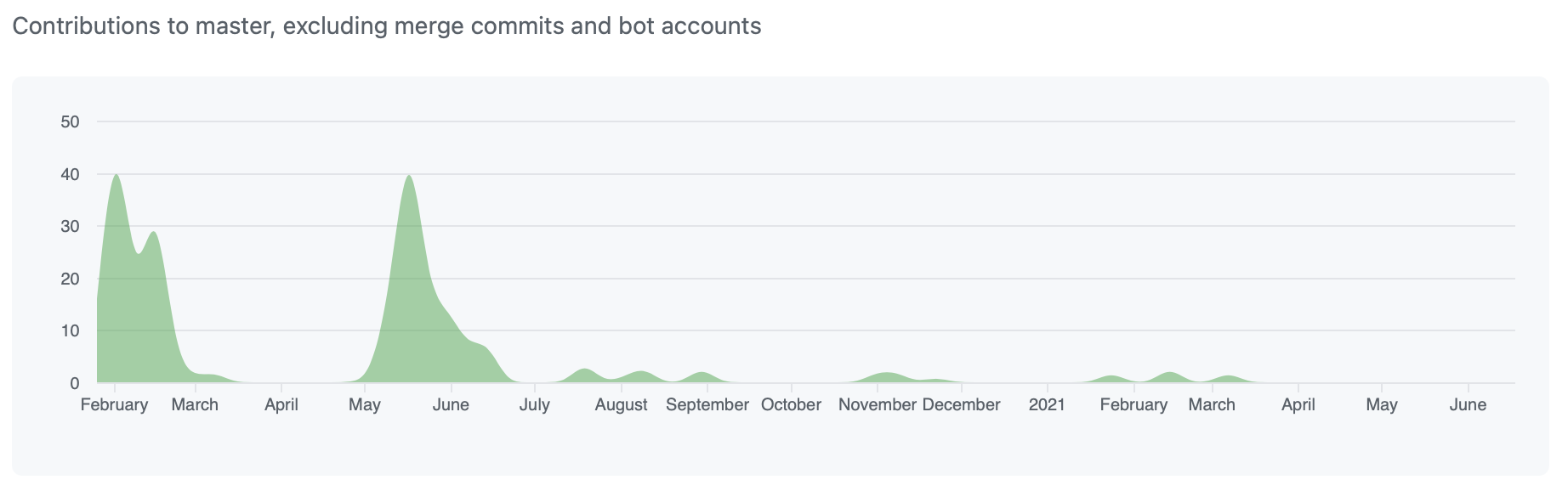The height and width of the screenshot is (491, 1568).
Task: Click the 'July' axis label
Action: pyautogui.click(x=535, y=405)
